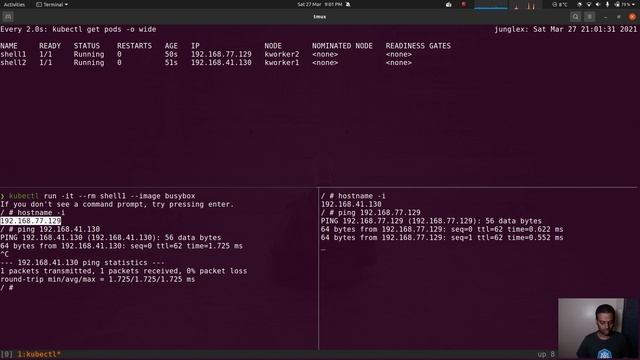Click the NOMINATED NODE column header
Image resolution: width=640 pixels, height=360 pixels.
coord(342,46)
